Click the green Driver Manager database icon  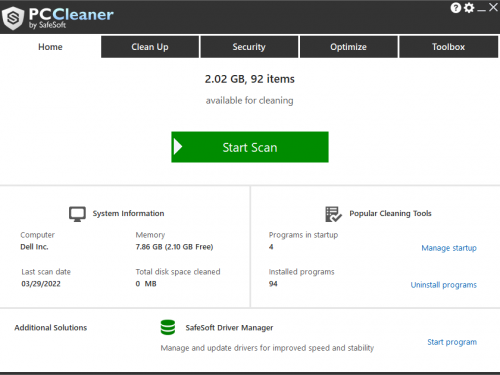tap(168, 327)
